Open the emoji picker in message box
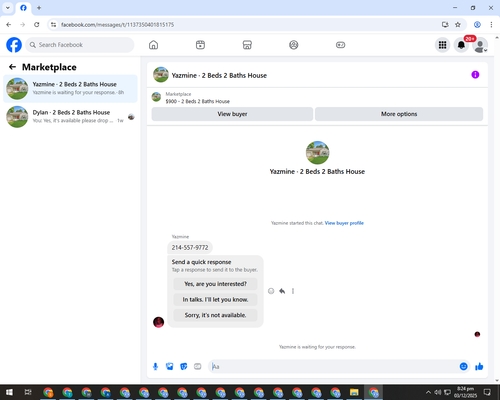This screenshot has width=500, height=400. pos(464,367)
